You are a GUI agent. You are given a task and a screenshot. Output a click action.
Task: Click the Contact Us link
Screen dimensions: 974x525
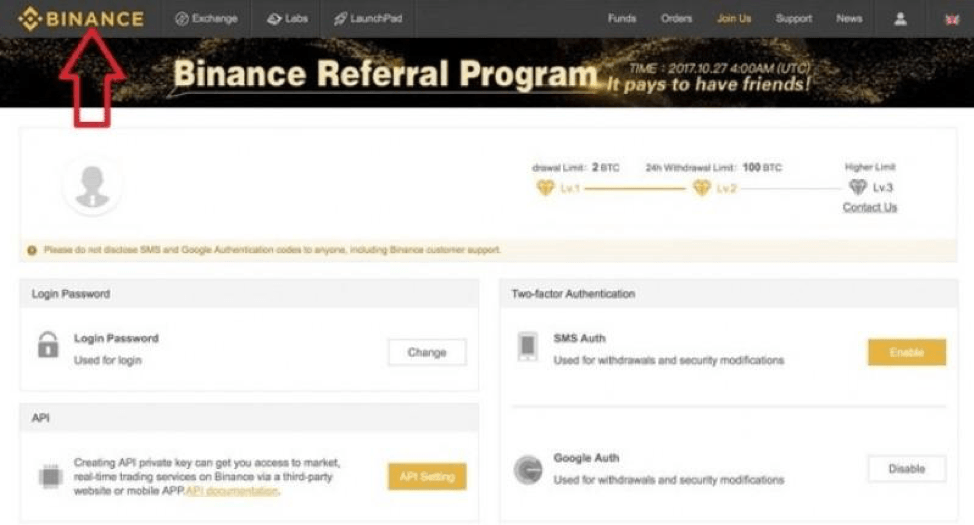[870, 207]
